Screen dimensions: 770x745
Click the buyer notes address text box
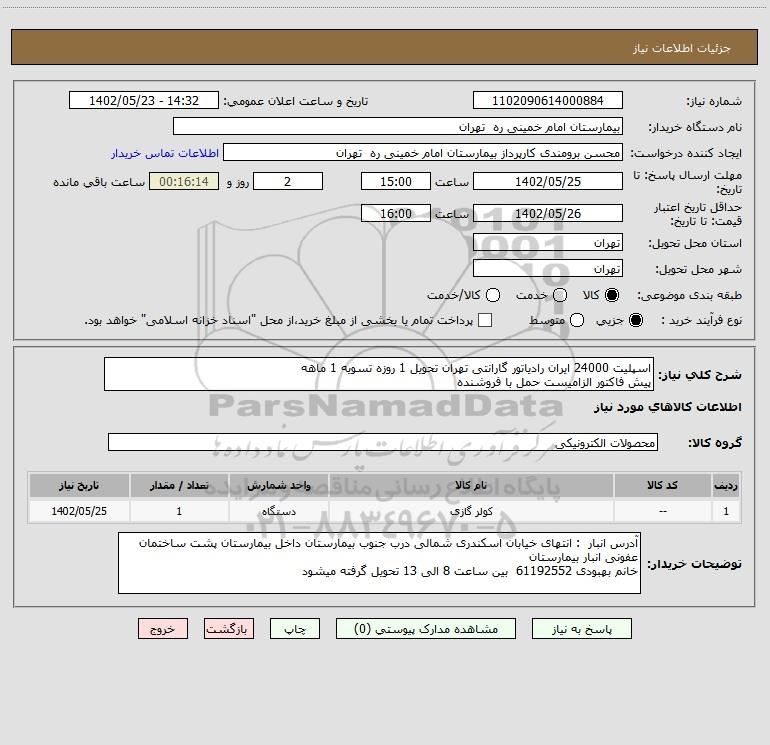[x=379, y=563]
